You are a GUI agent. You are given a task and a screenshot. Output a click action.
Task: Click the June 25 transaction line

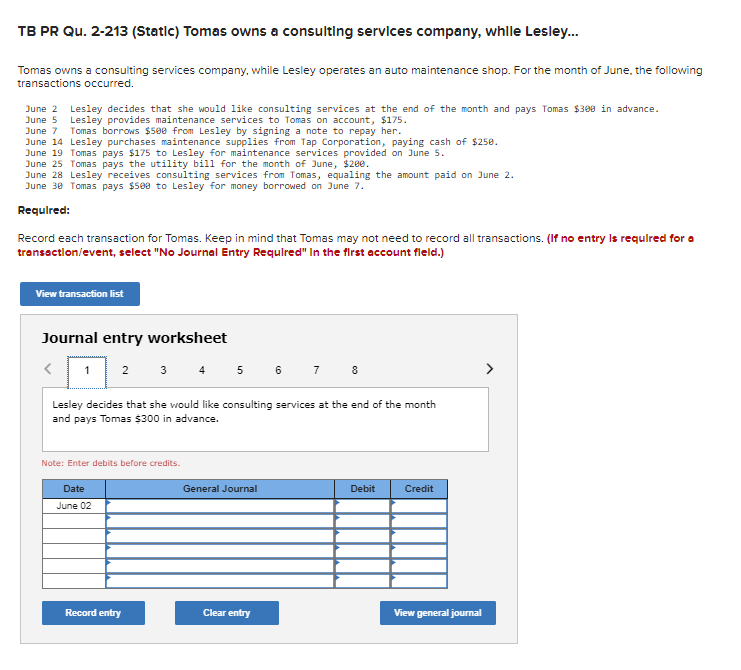coord(197,164)
